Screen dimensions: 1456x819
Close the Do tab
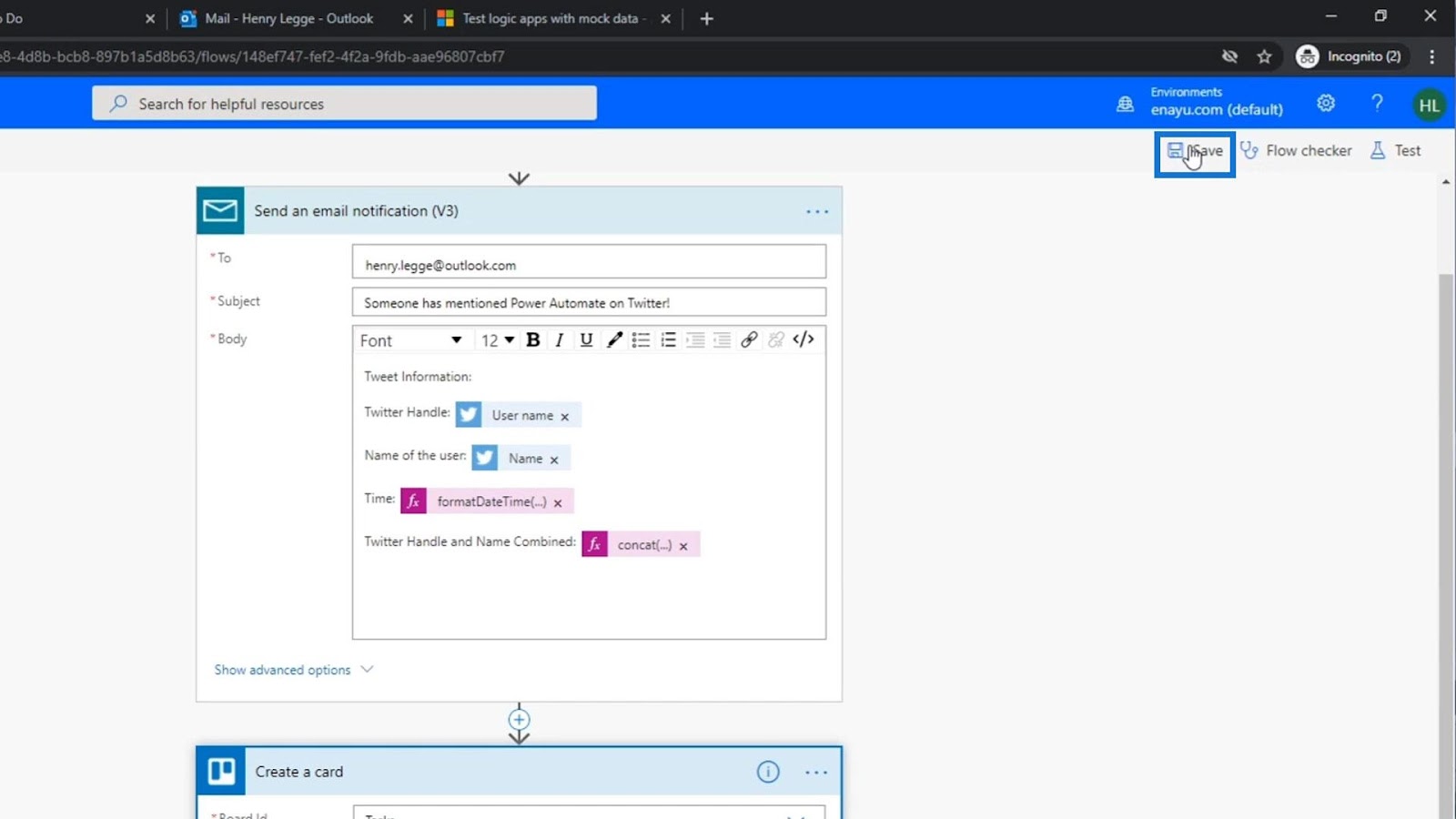pyautogui.click(x=150, y=18)
